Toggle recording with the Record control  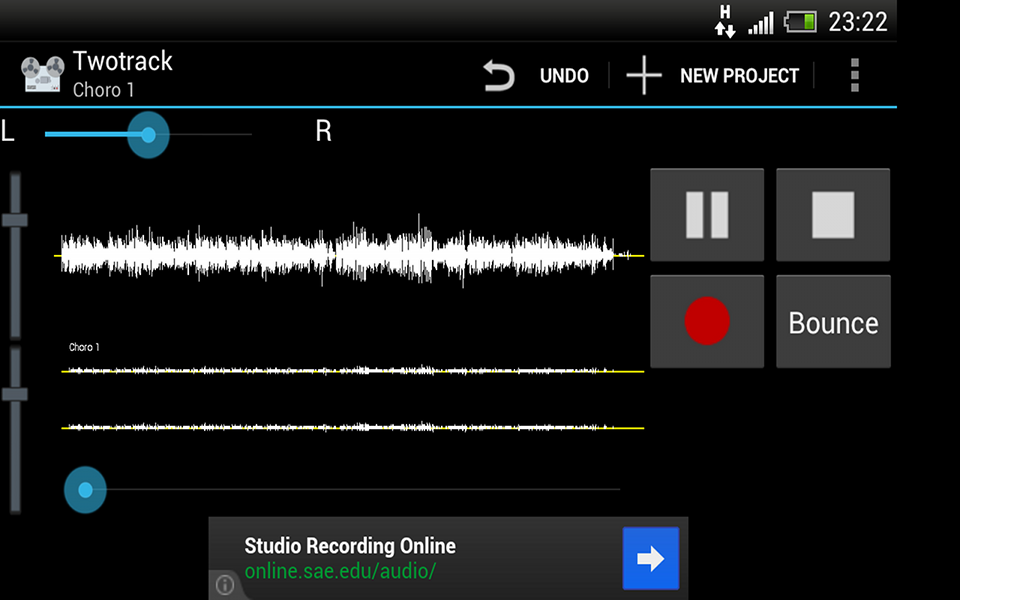click(707, 321)
